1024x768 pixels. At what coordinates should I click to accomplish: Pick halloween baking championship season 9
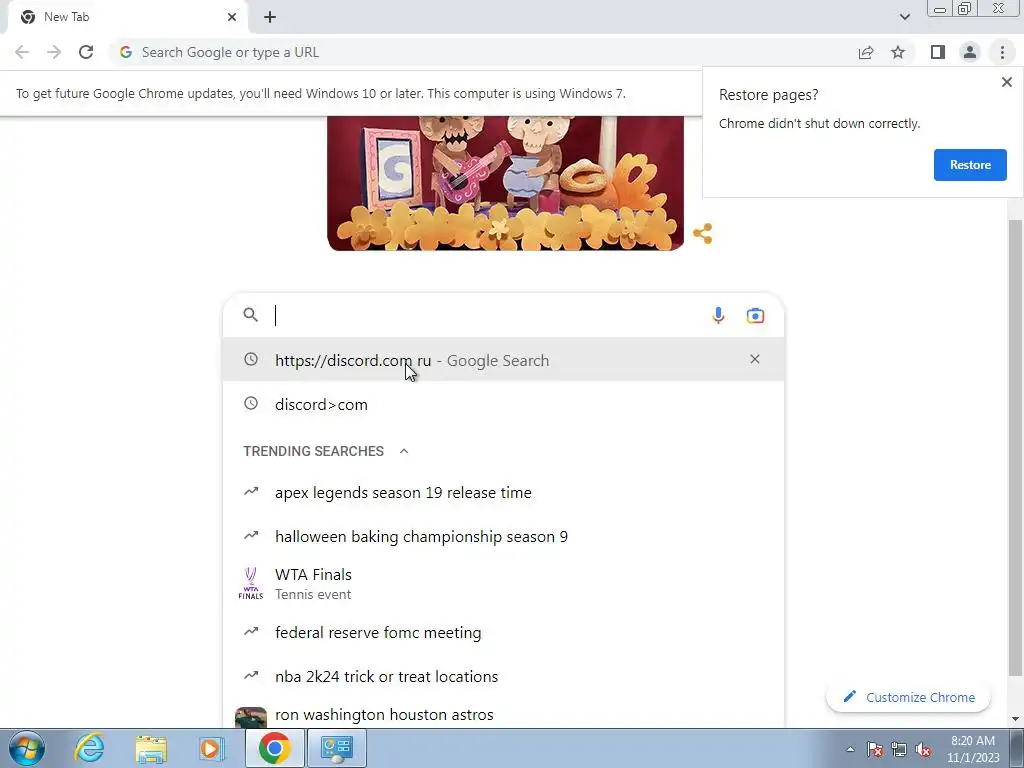click(x=503, y=536)
